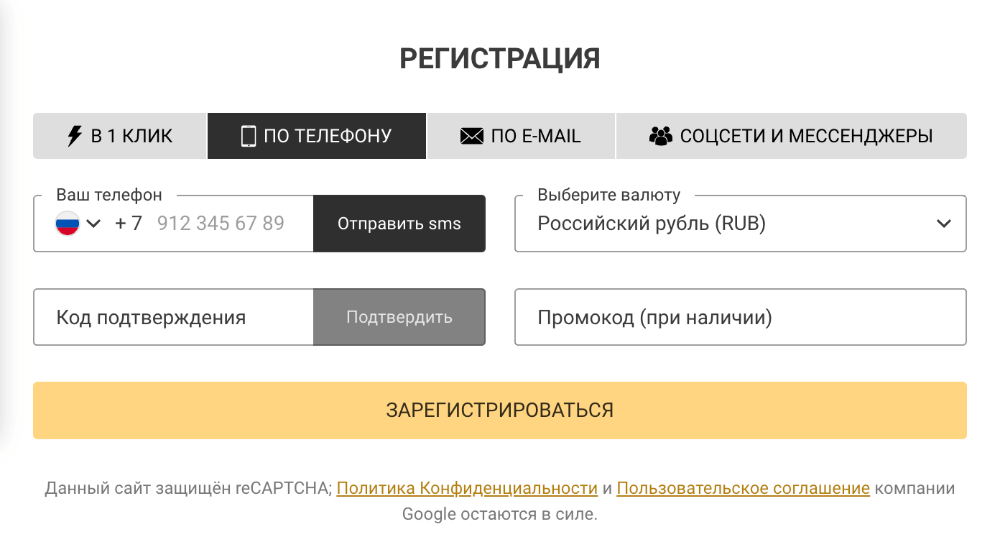Click the Промокод input field
Viewport: 1000px width, 542px height.
[x=740, y=318]
